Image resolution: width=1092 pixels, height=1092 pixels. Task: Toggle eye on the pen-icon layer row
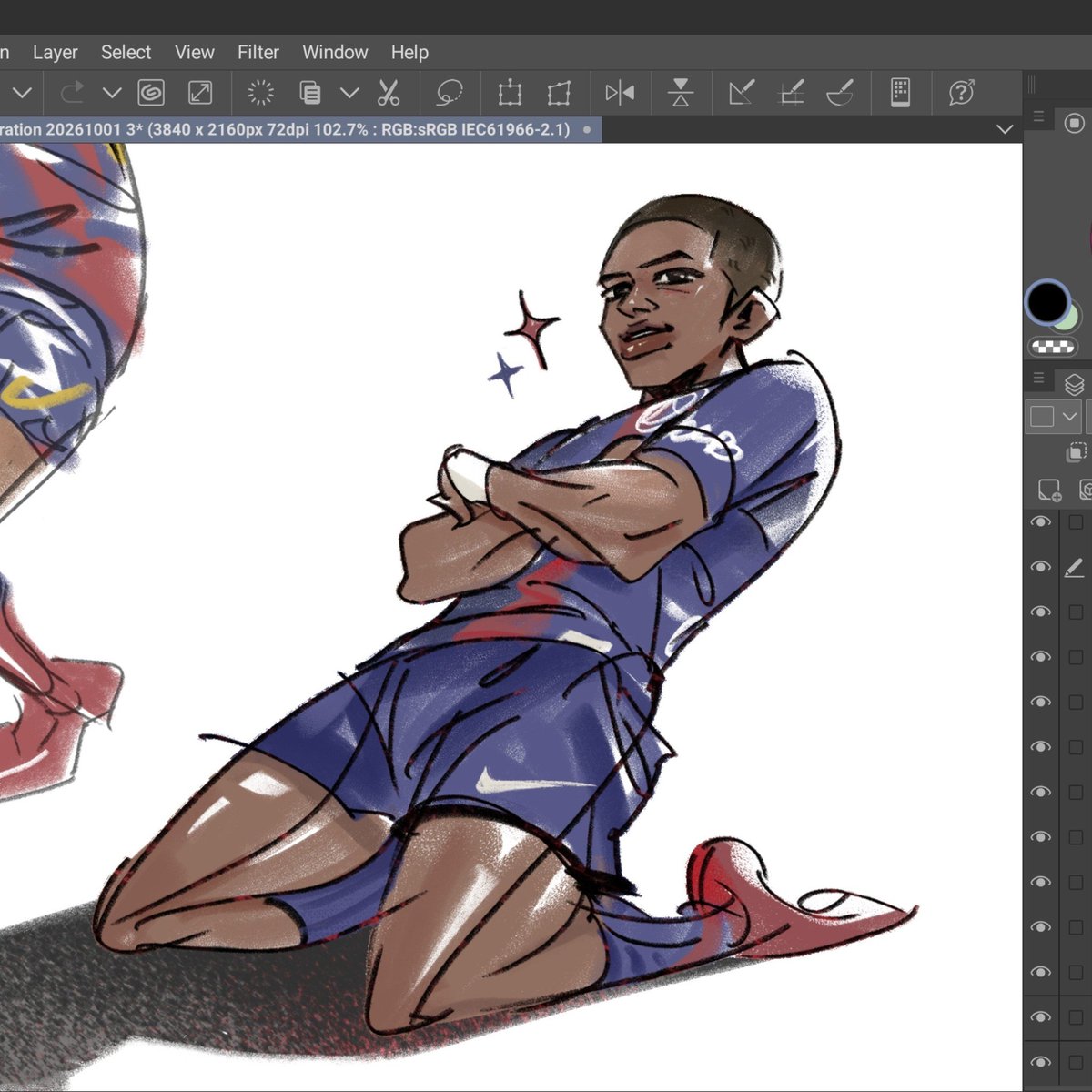tap(1040, 567)
